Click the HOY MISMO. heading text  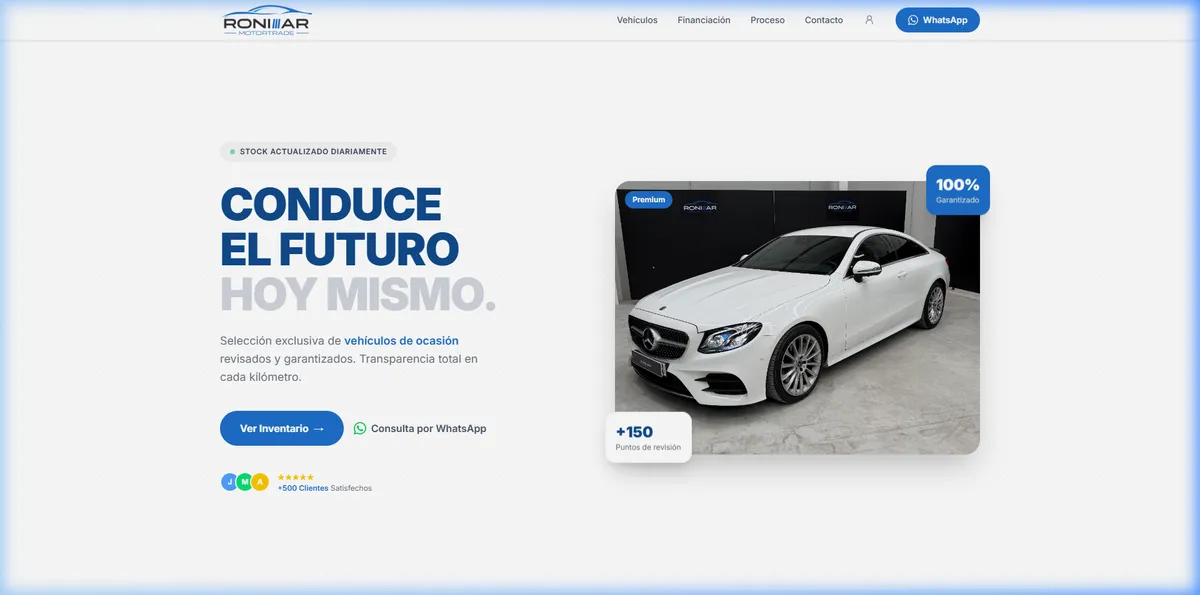point(358,294)
